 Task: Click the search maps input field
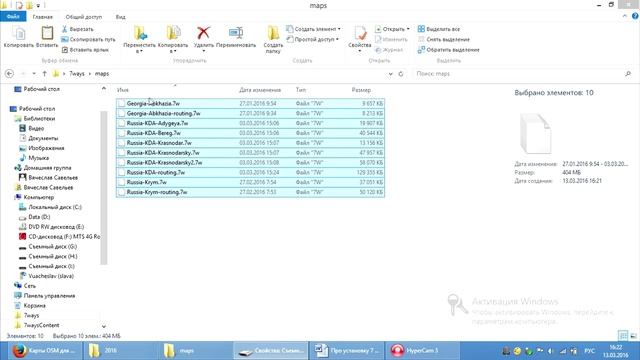click(518, 74)
